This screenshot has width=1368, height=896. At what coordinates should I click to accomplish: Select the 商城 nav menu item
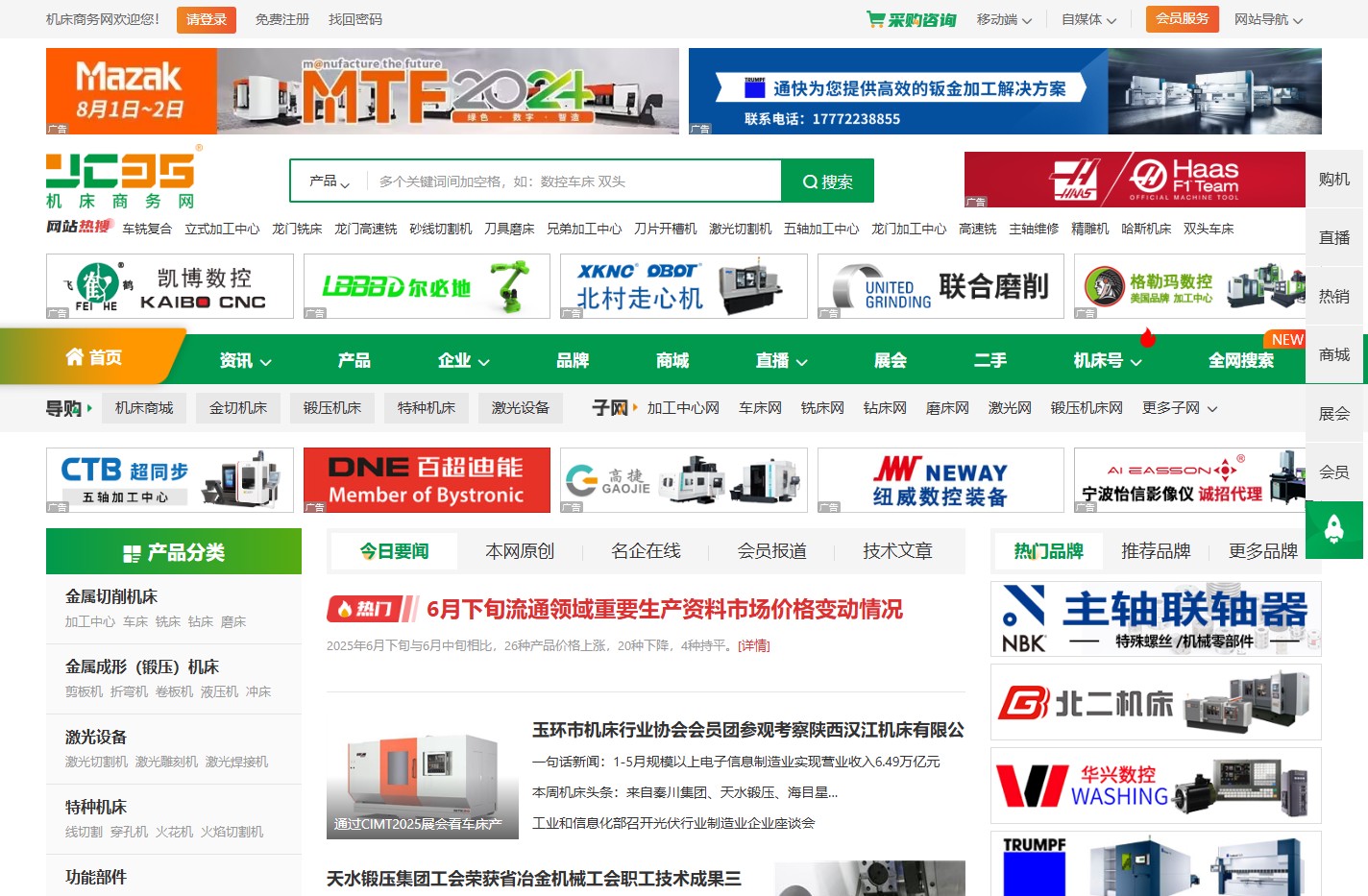[672, 360]
